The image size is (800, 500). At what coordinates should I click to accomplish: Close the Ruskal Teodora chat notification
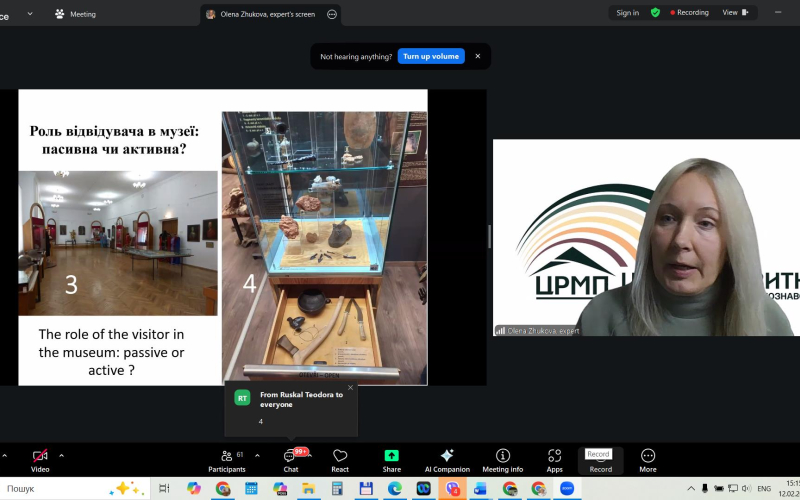point(350,387)
